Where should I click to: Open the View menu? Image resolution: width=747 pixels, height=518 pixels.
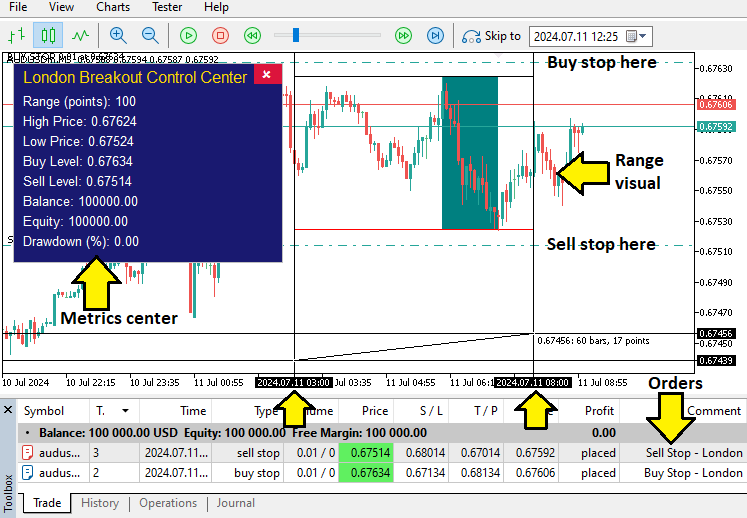(x=61, y=7)
